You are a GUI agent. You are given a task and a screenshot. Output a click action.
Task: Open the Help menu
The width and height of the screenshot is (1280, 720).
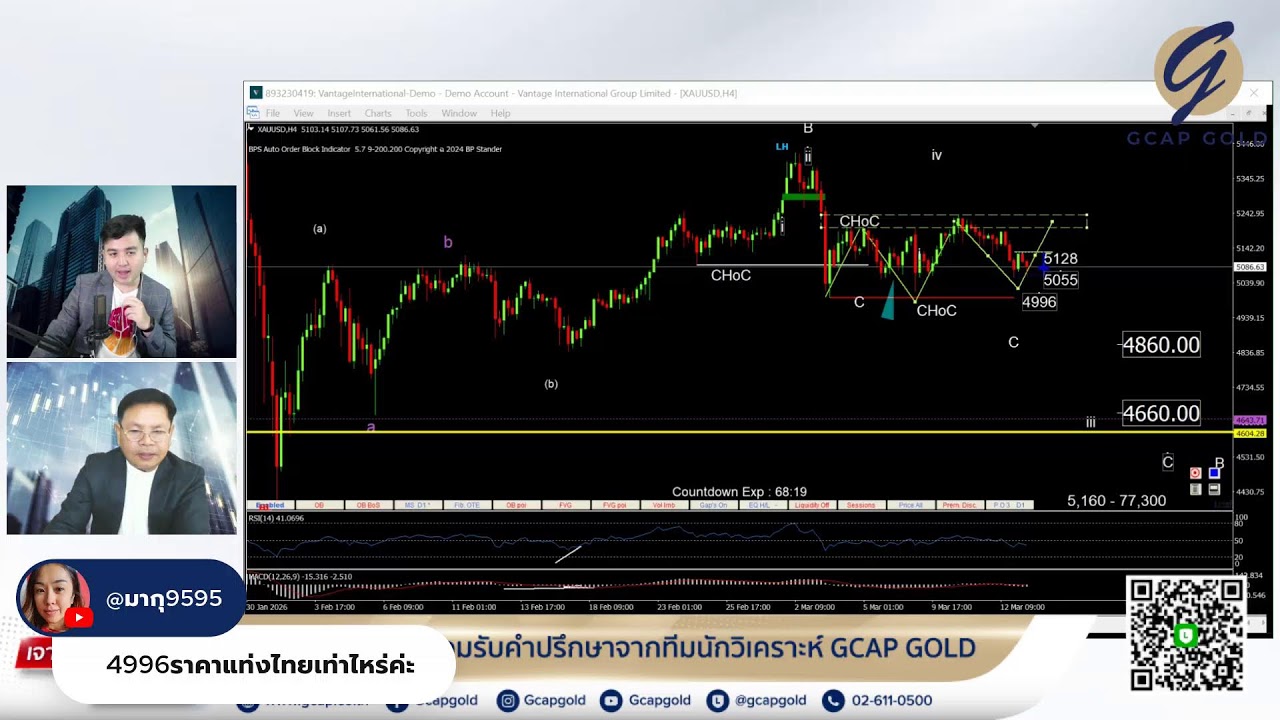[x=500, y=113]
